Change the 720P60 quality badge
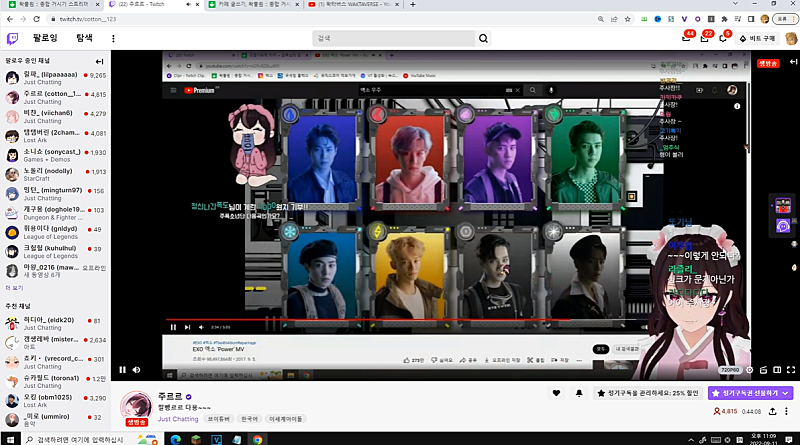 (730, 370)
